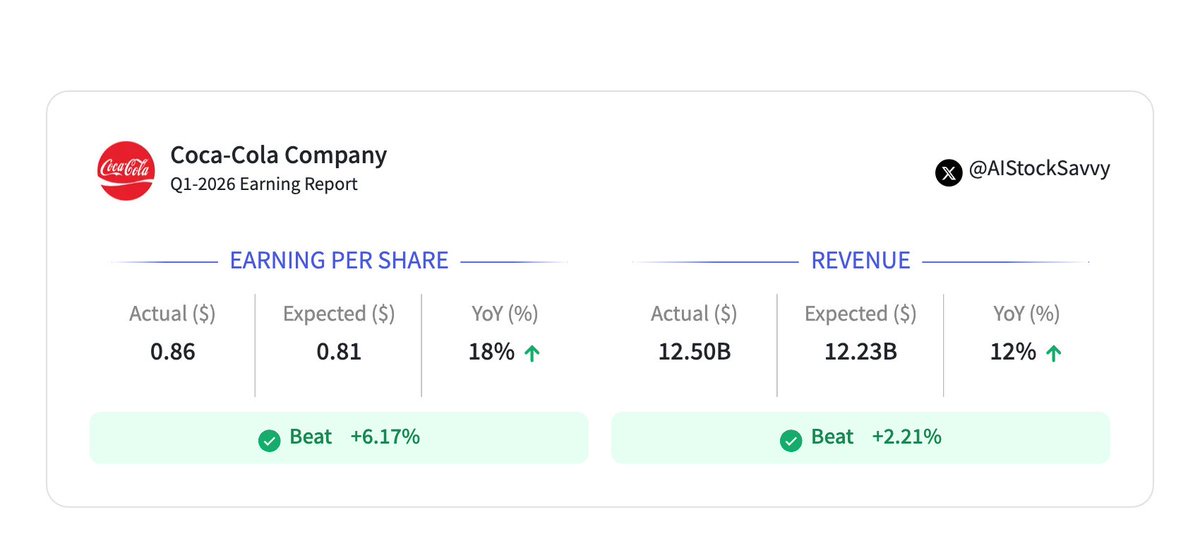Viewport: 1200px width, 551px height.
Task: Click the EPS YoY value 18%
Action: tap(491, 352)
